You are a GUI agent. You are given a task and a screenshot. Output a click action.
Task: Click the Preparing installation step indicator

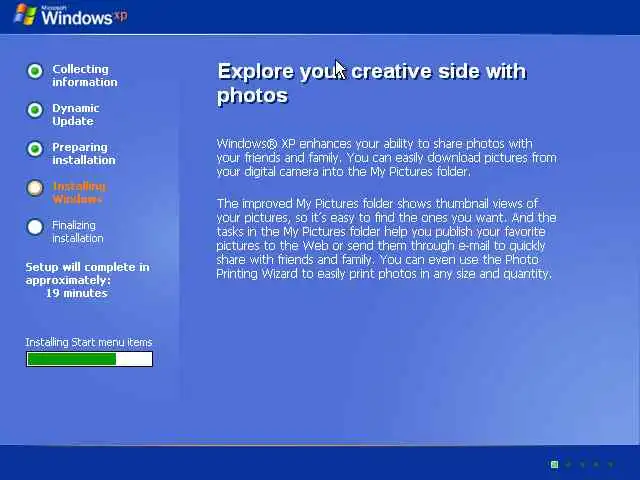(x=35, y=149)
